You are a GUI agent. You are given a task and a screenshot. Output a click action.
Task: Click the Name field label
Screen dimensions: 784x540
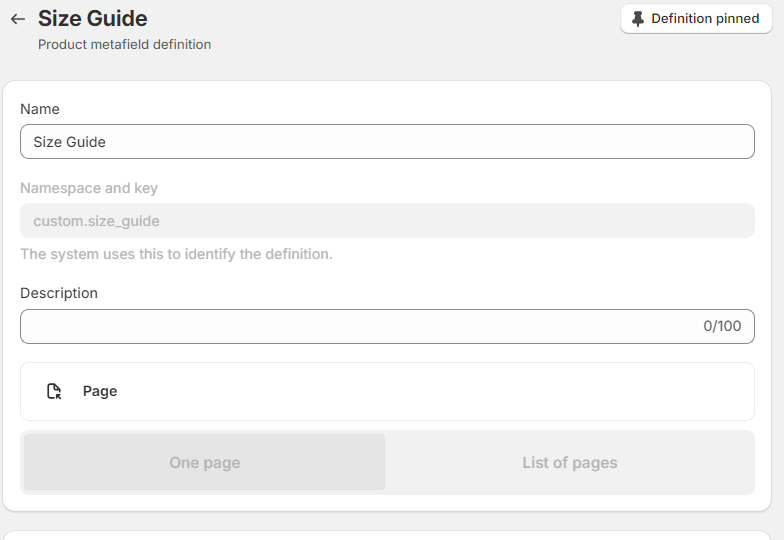(x=40, y=109)
